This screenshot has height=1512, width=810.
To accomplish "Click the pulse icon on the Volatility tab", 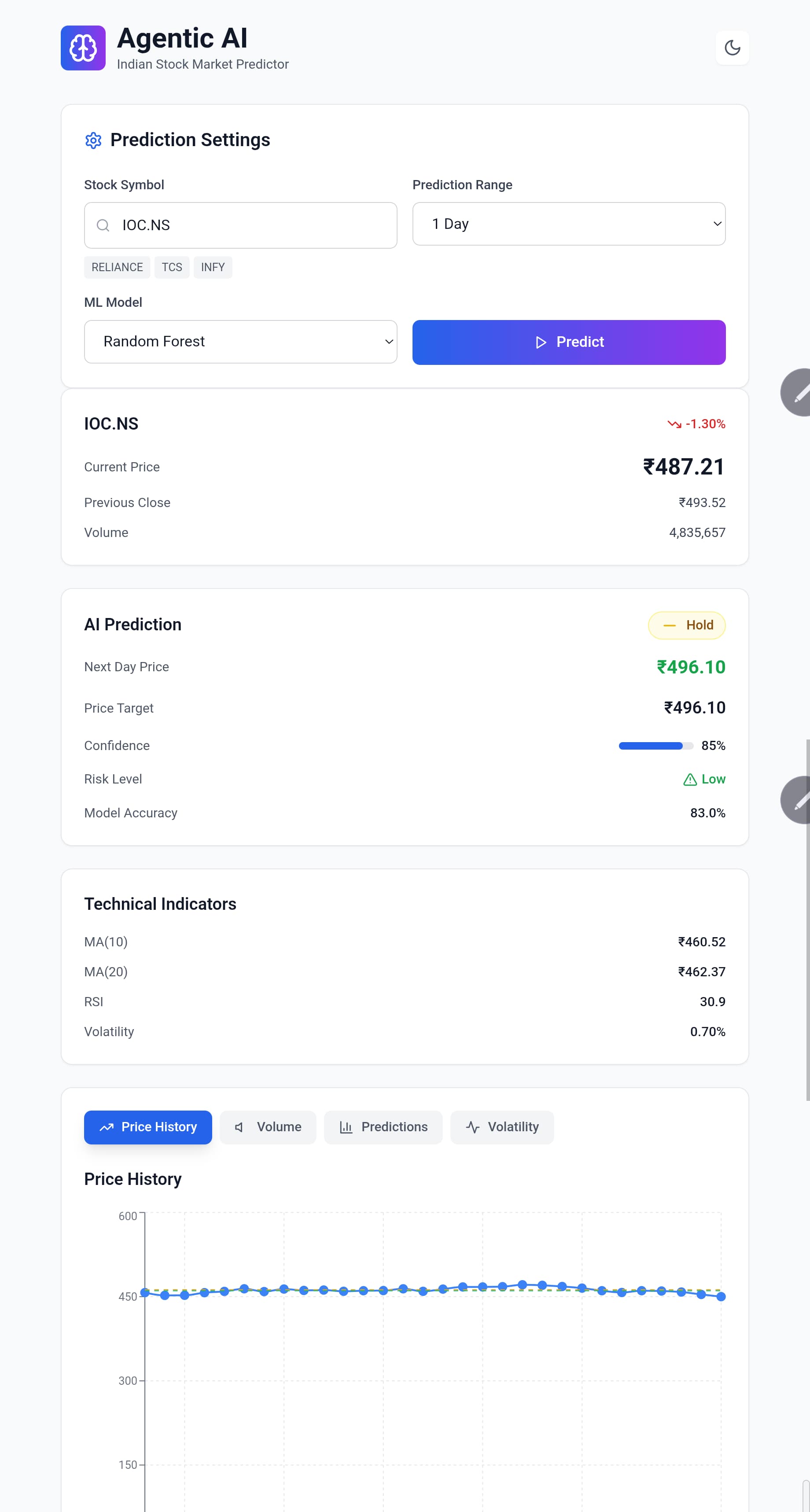I will tap(472, 1128).
